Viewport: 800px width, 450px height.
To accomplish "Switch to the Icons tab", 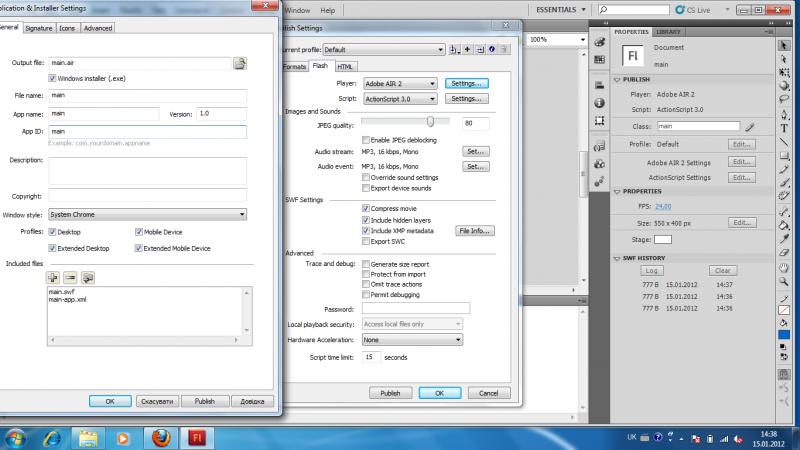I will (67, 28).
